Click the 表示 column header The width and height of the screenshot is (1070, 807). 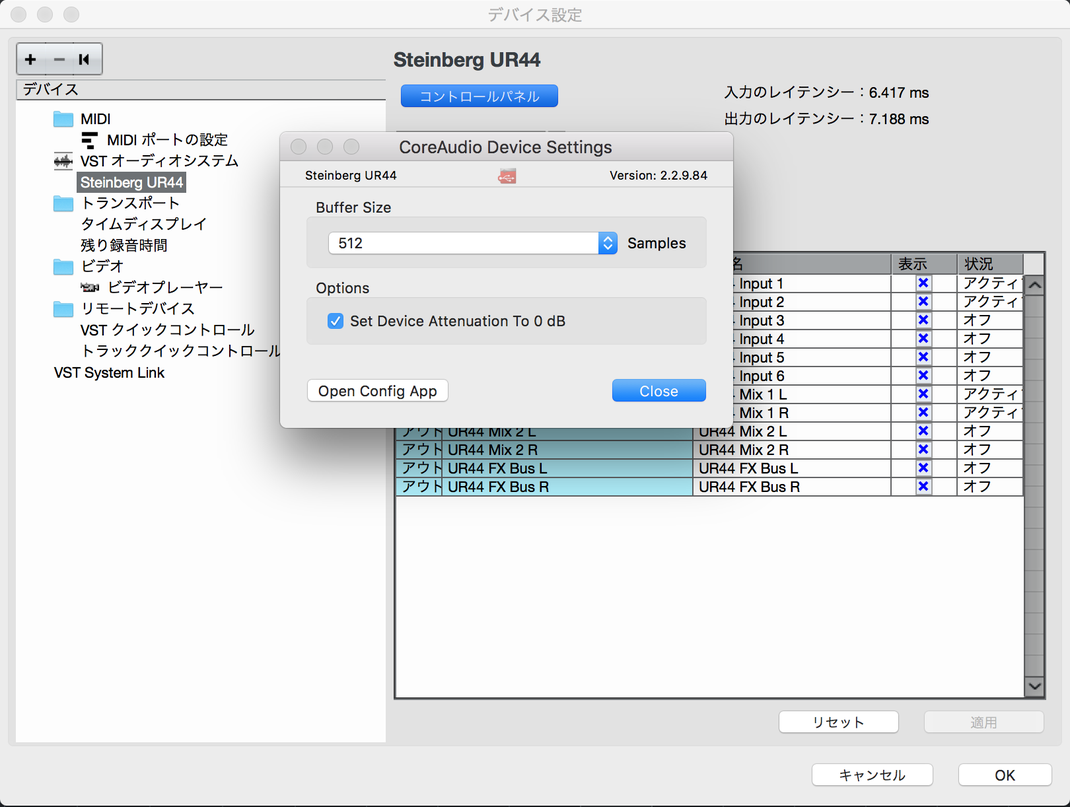click(x=924, y=263)
